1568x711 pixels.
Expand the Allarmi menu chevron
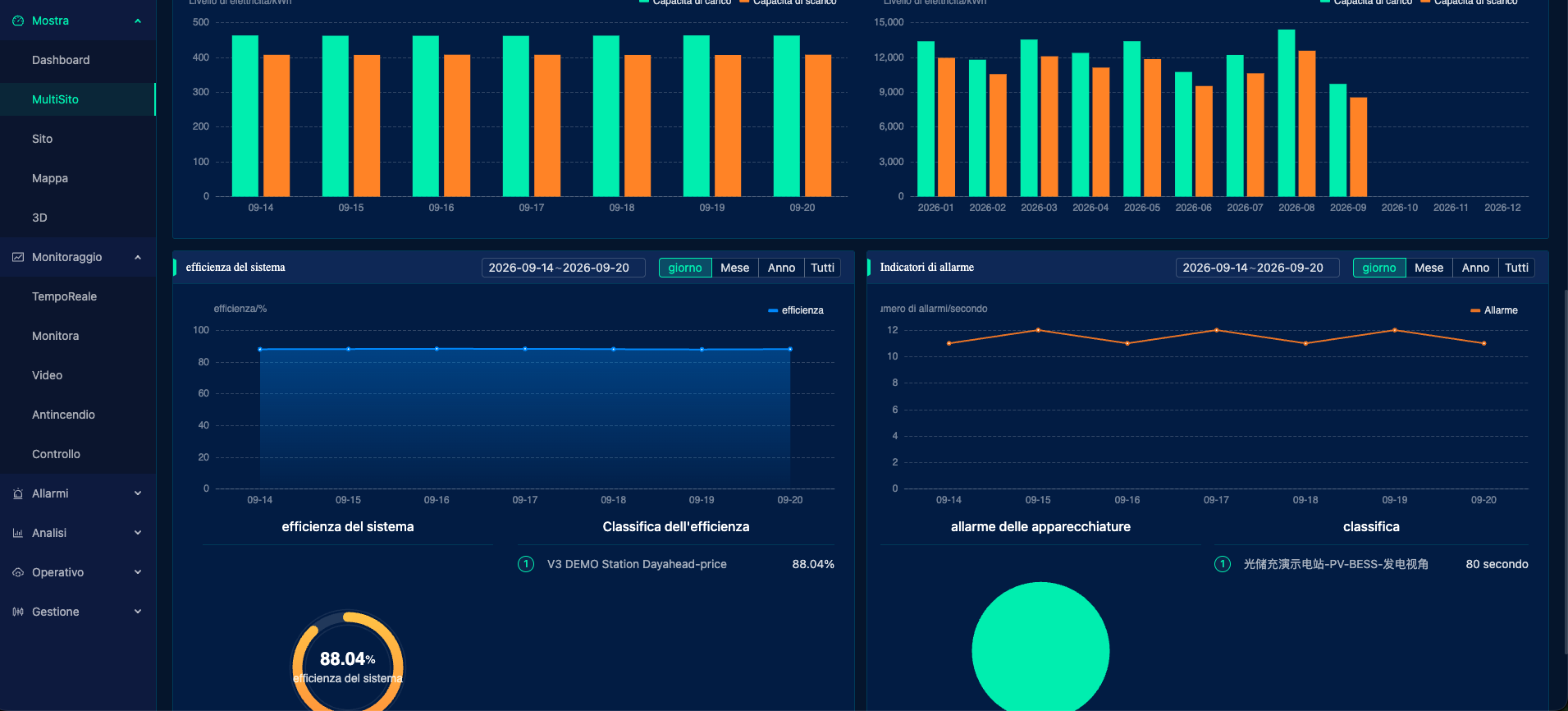(x=138, y=493)
